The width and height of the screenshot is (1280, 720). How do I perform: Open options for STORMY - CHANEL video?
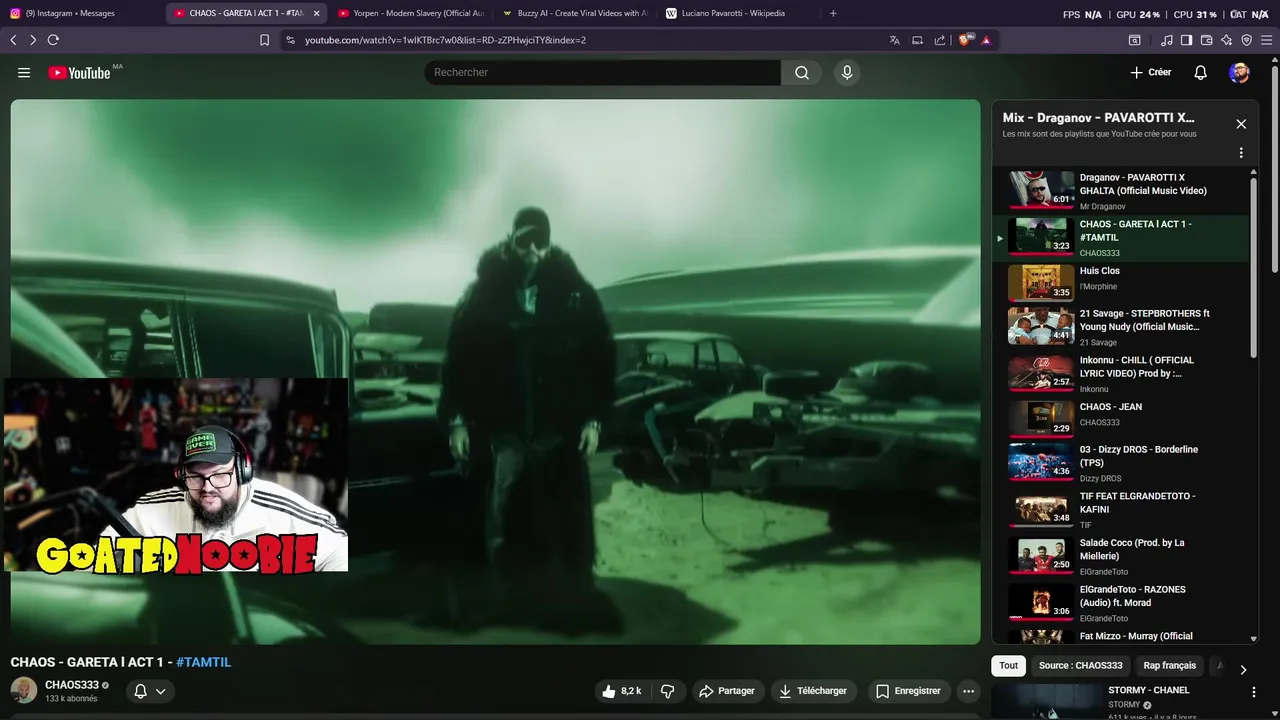[1253, 692]
